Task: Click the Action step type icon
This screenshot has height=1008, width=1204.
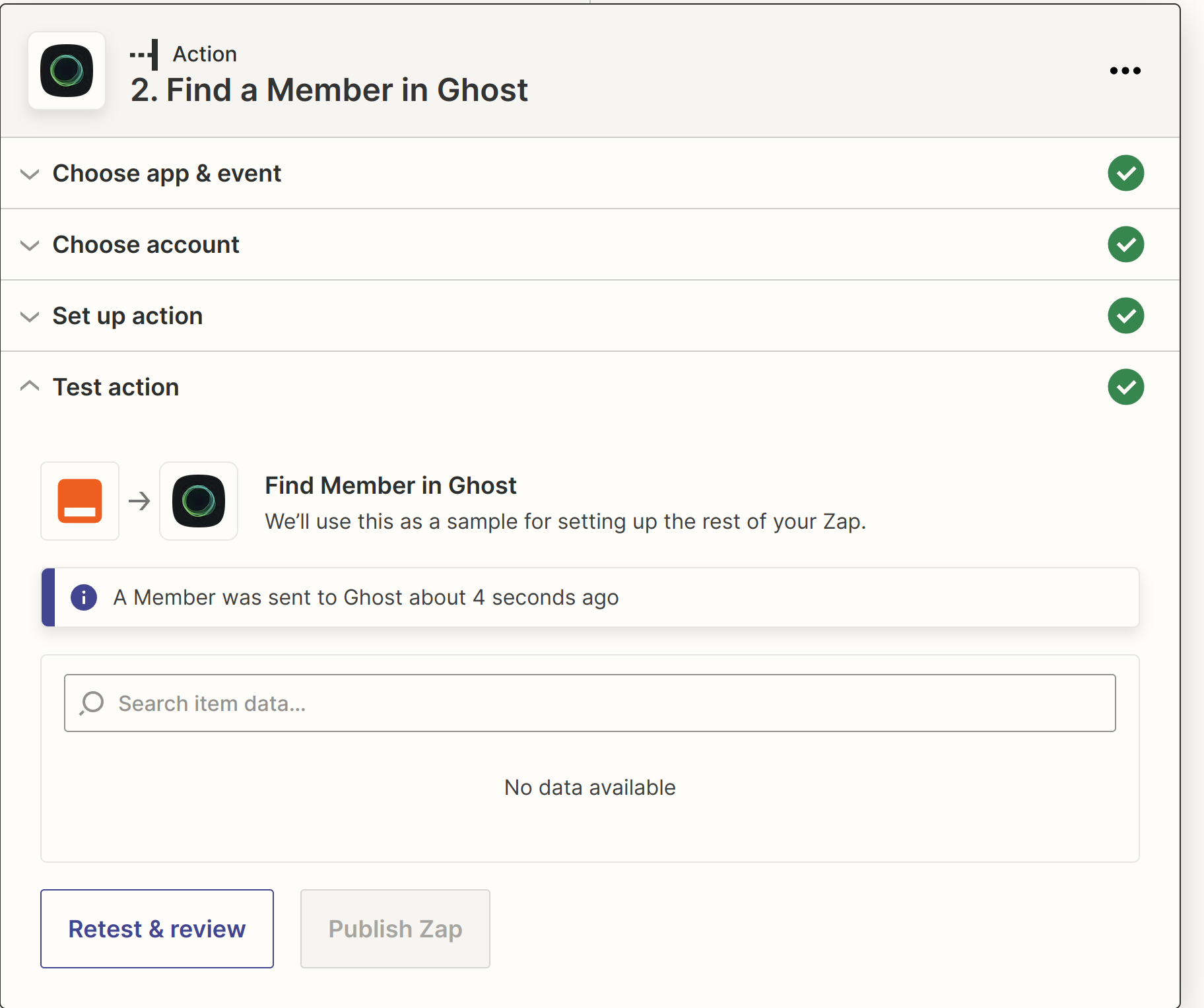Action: 145,54
